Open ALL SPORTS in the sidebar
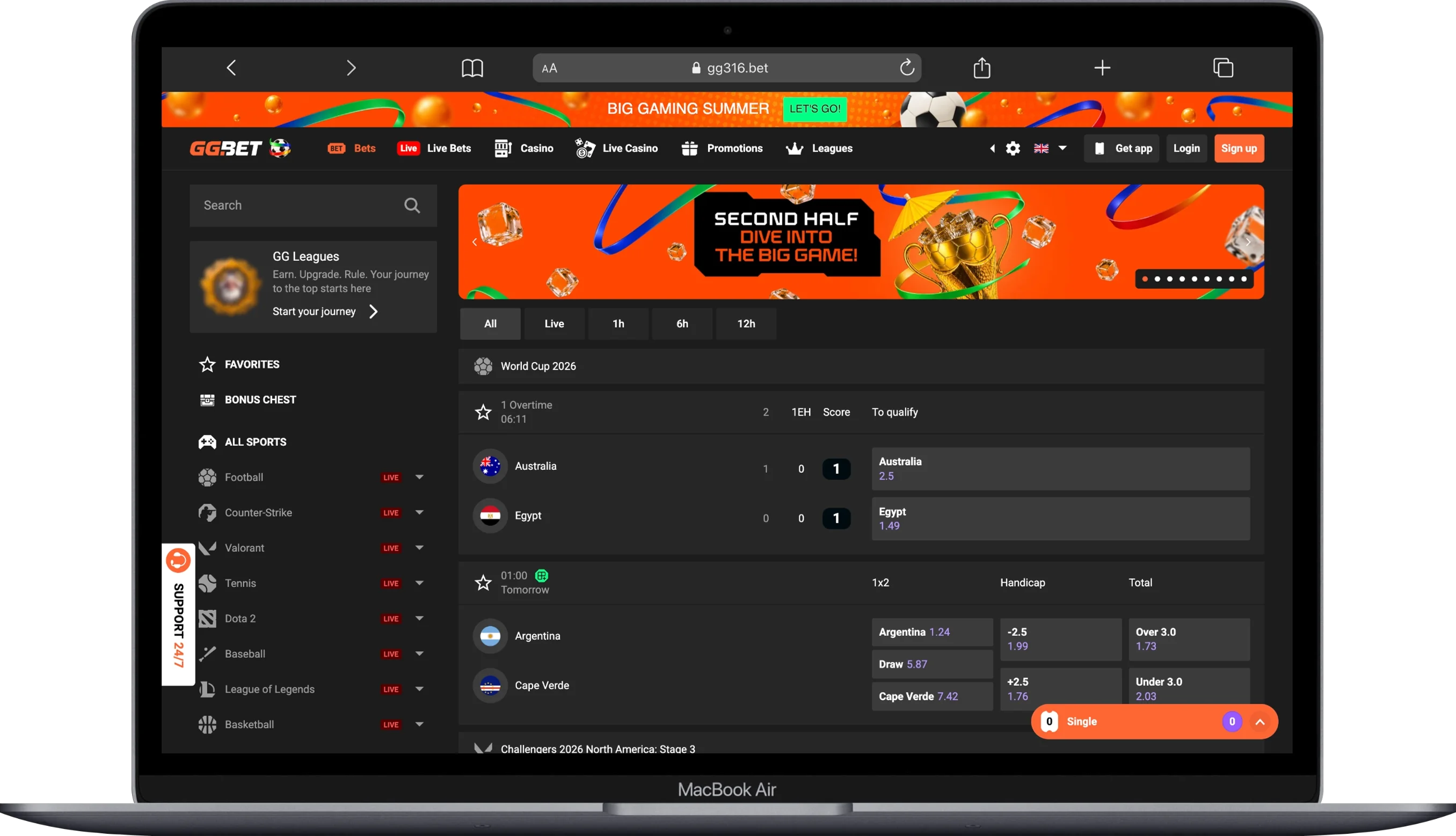Image resolution: width=1456 pixels, height=836 pixels. 242,442
